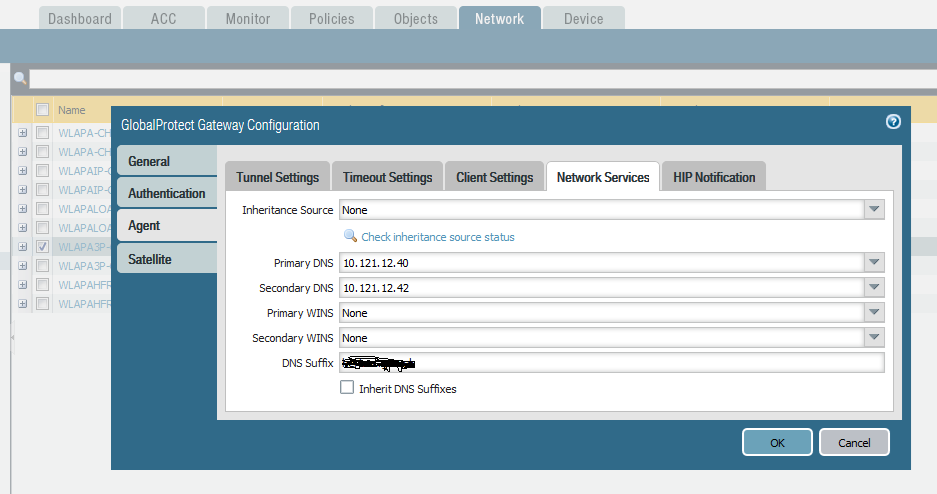Viewport: 937px width, 494px height.
Task: Confirm the dialog with OK
Action: click(x=777, y=442)
